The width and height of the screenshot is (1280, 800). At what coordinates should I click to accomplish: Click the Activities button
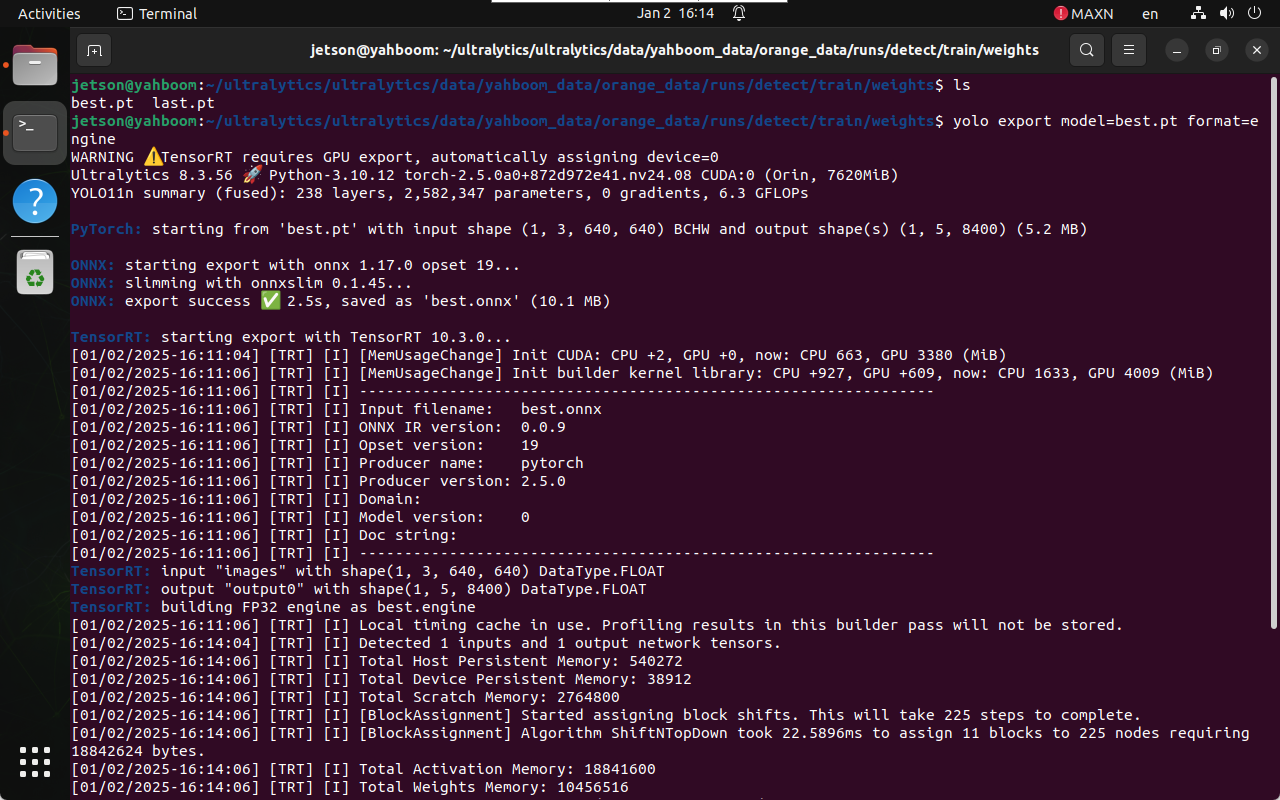coord(49,14)
